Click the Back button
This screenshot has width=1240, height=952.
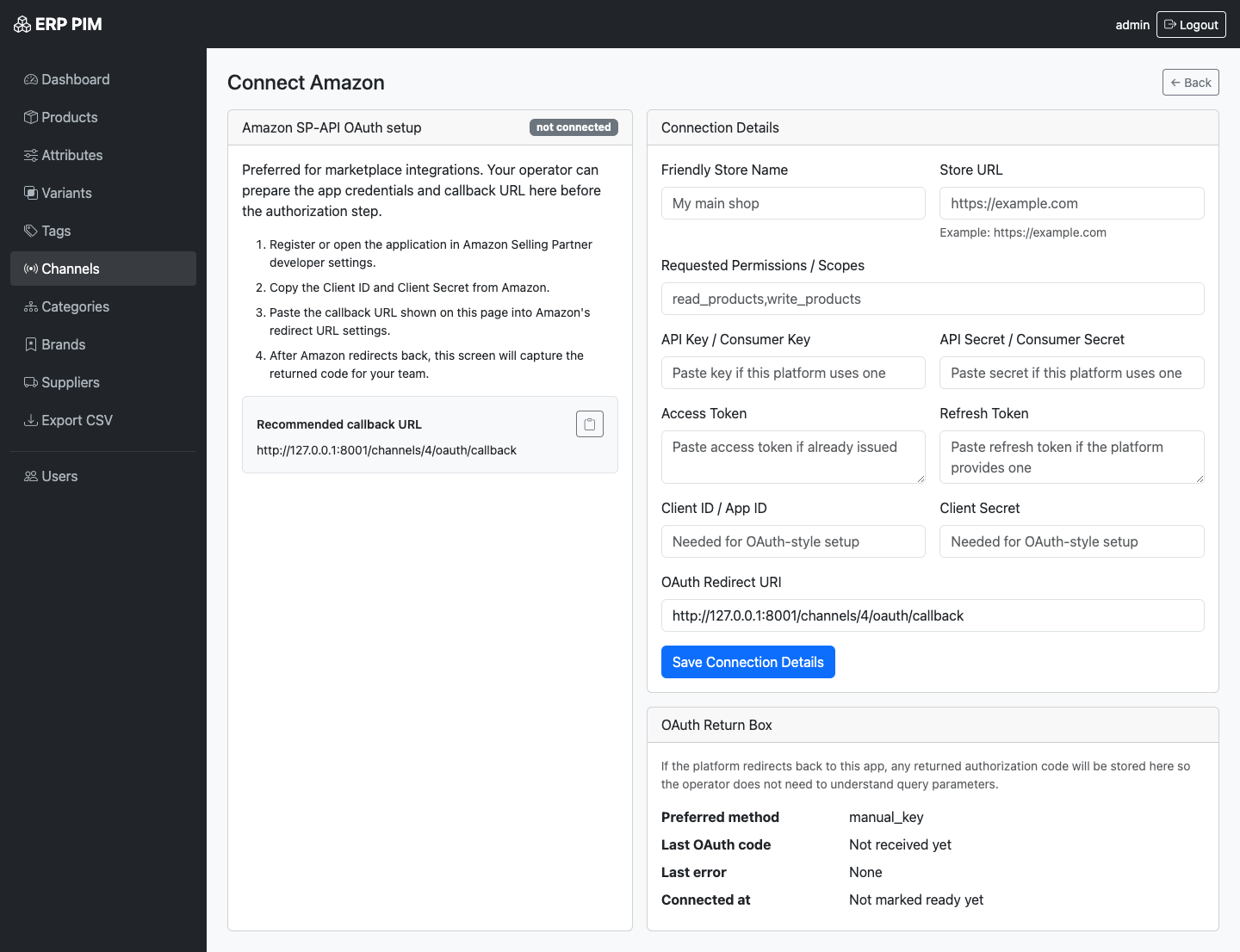click(1190, 83)
